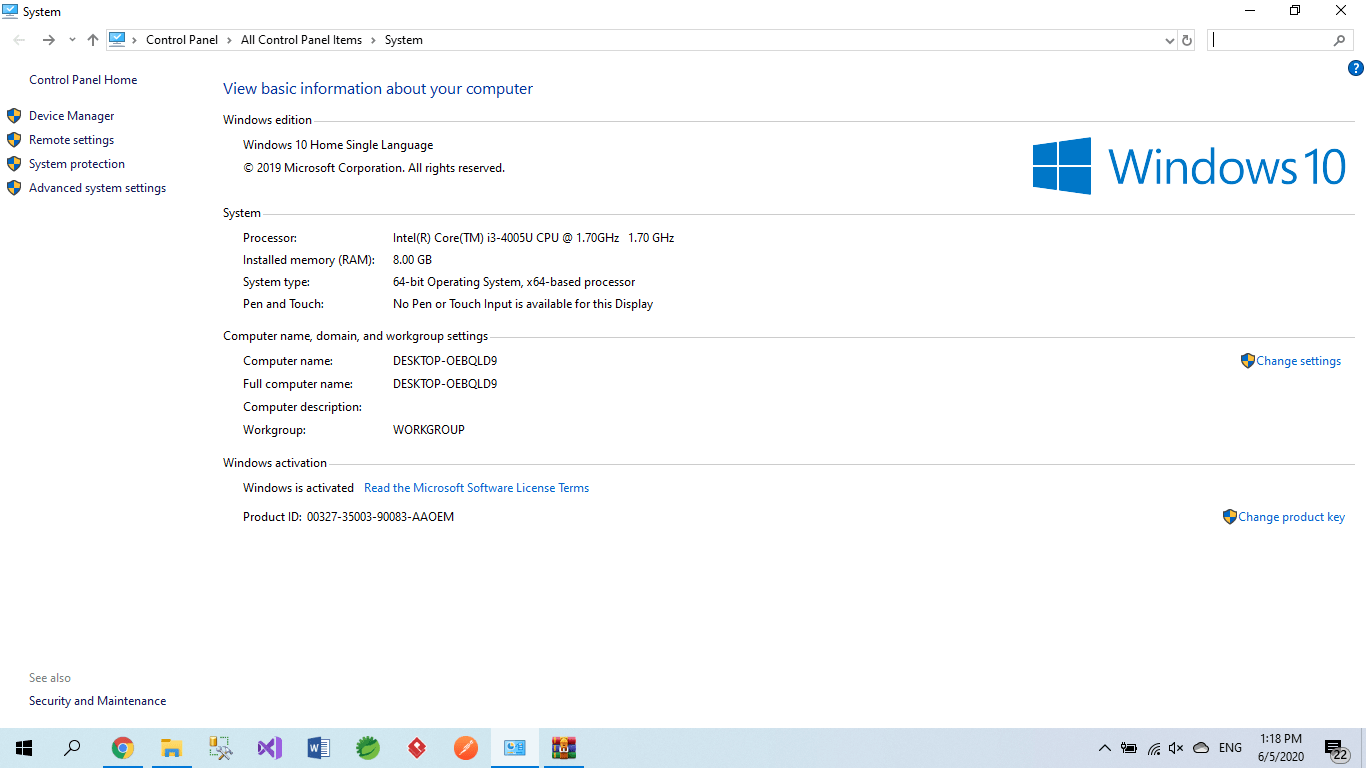Open the green leaf Spring app icon

tap(368, 748)
